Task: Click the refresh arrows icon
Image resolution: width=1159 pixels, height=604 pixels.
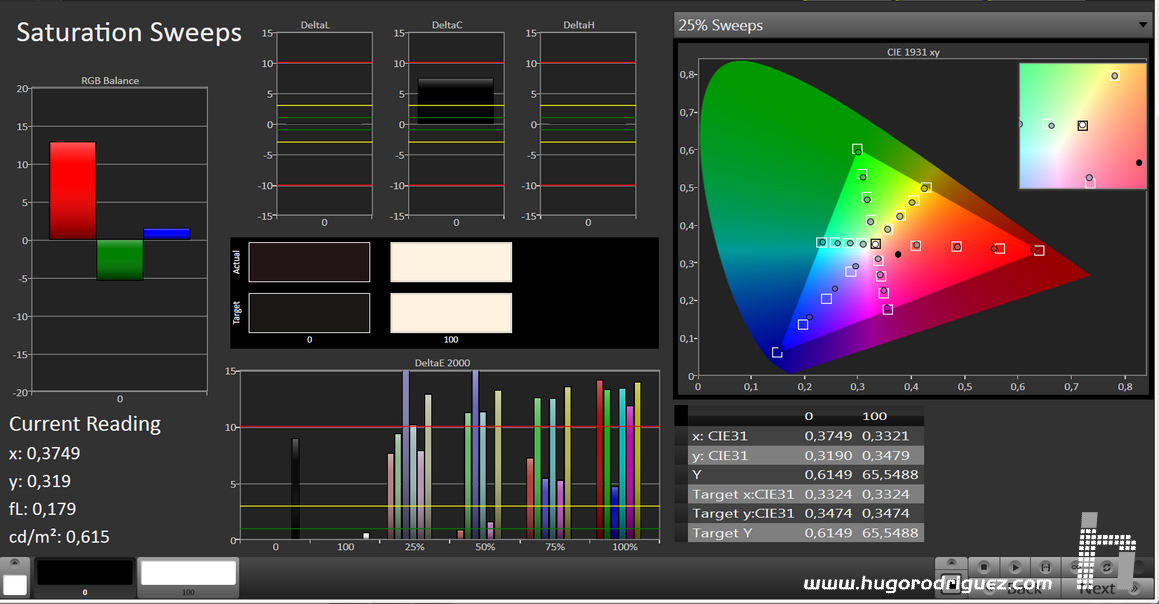Action: (1107, 567)
